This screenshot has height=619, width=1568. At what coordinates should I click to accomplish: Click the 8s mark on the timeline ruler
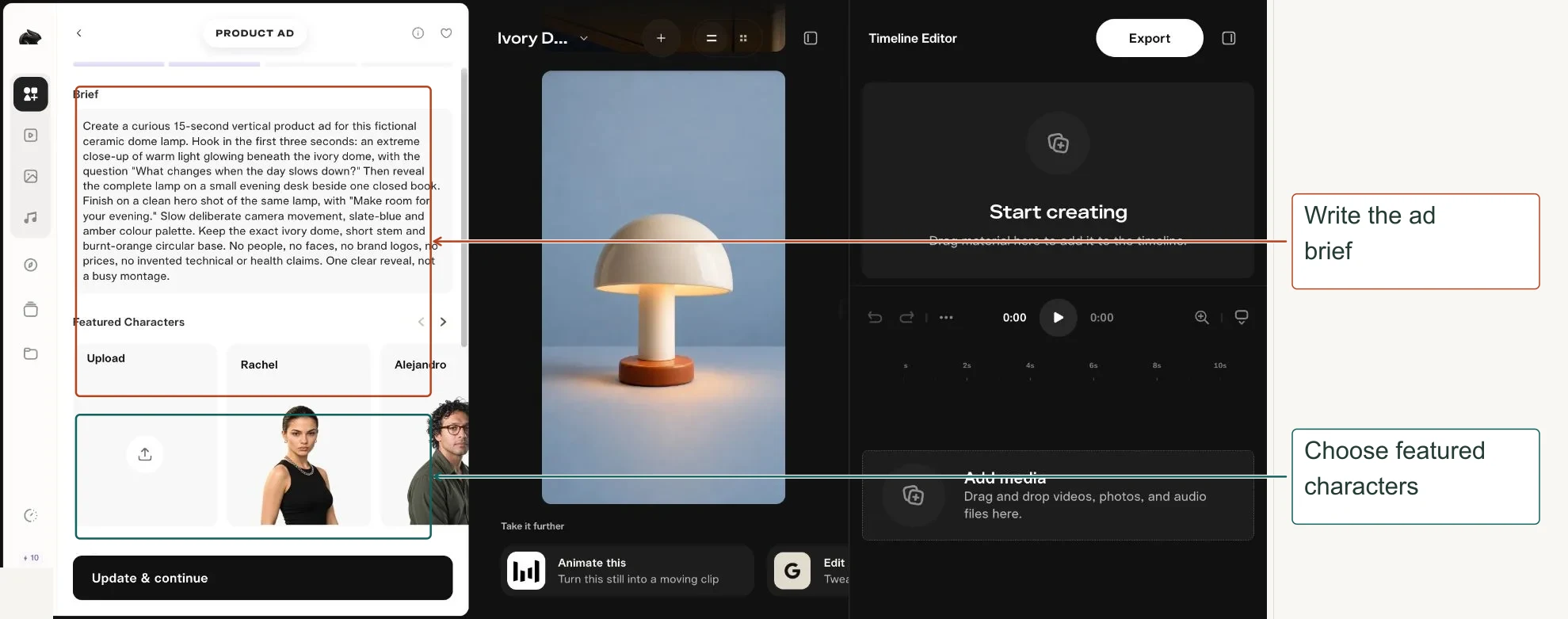pyautogui.click(x=1157, y=365)
